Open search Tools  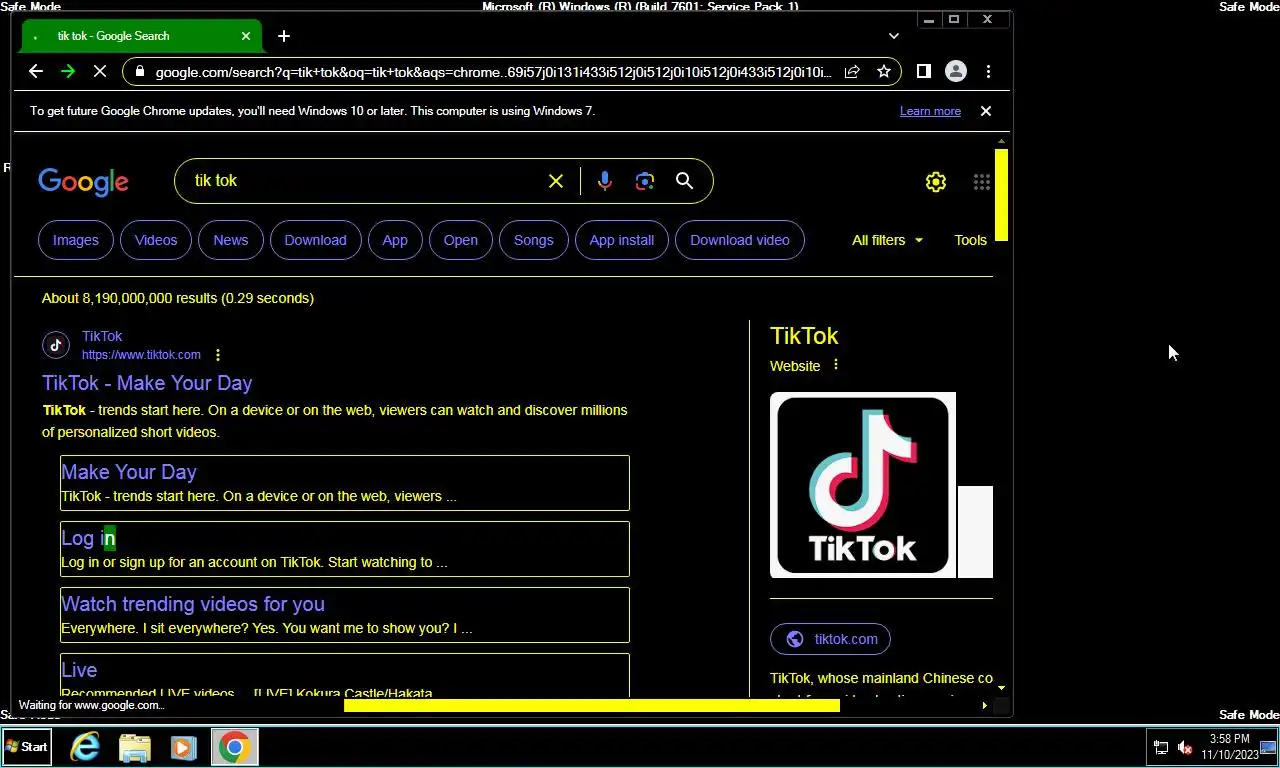971,240
